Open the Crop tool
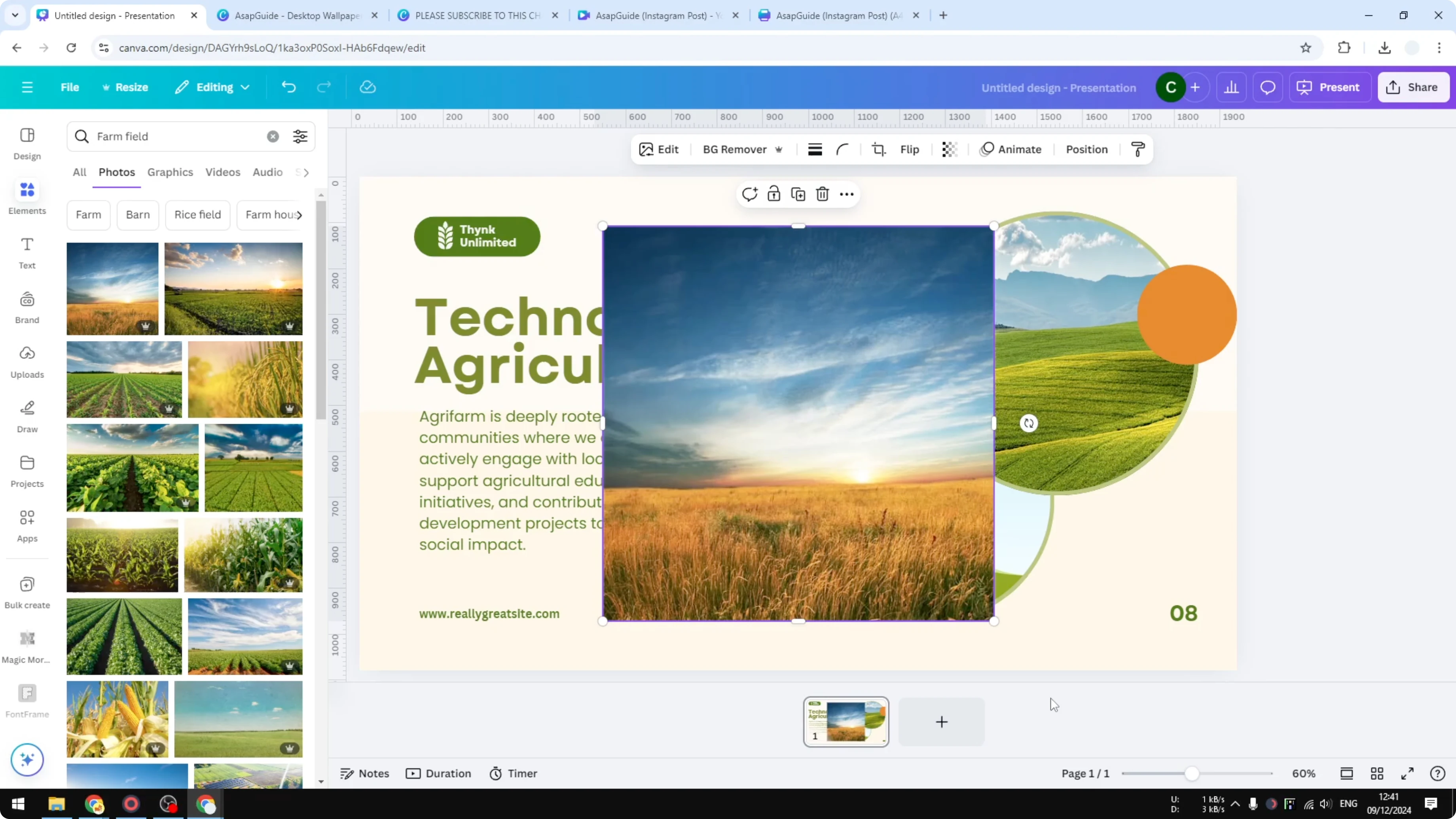 click(879, 149)
